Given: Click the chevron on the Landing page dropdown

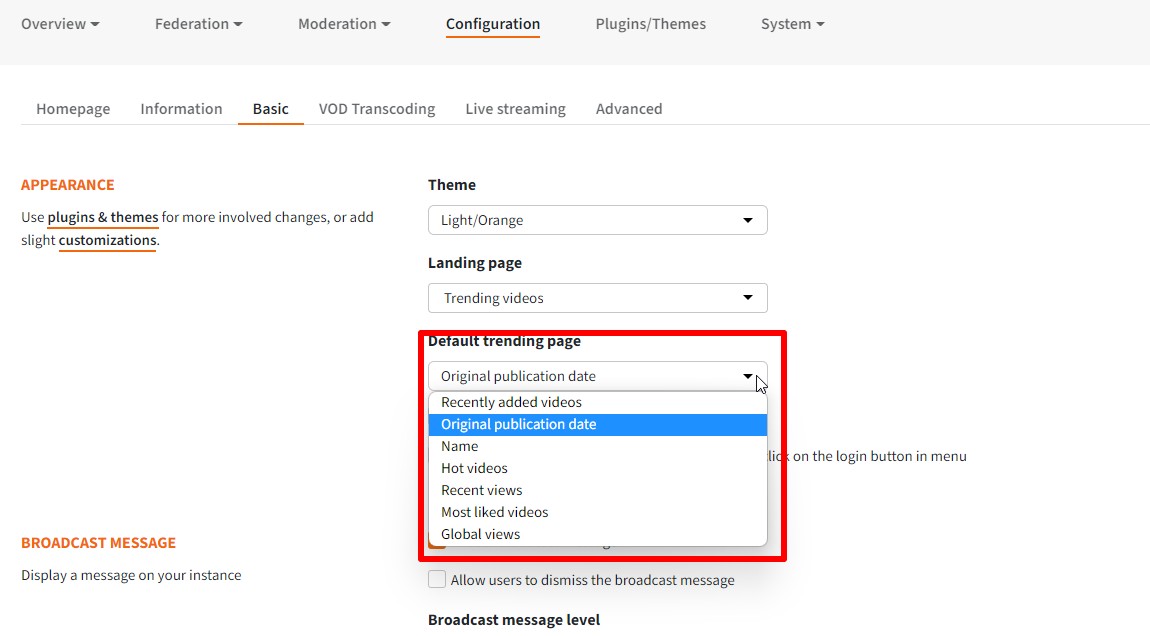Looking at the screenshot, I should (748, 297).
